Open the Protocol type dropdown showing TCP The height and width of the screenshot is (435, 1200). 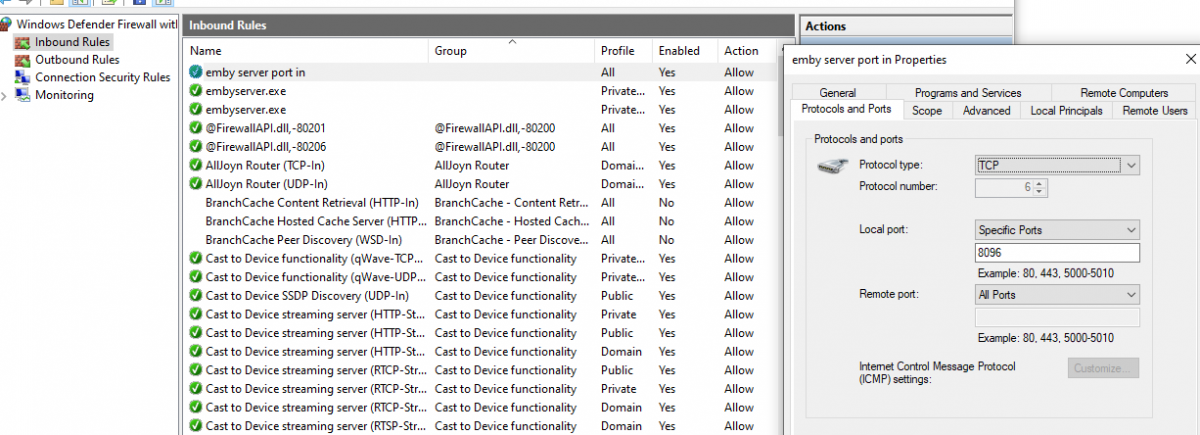coord(1057,165)
